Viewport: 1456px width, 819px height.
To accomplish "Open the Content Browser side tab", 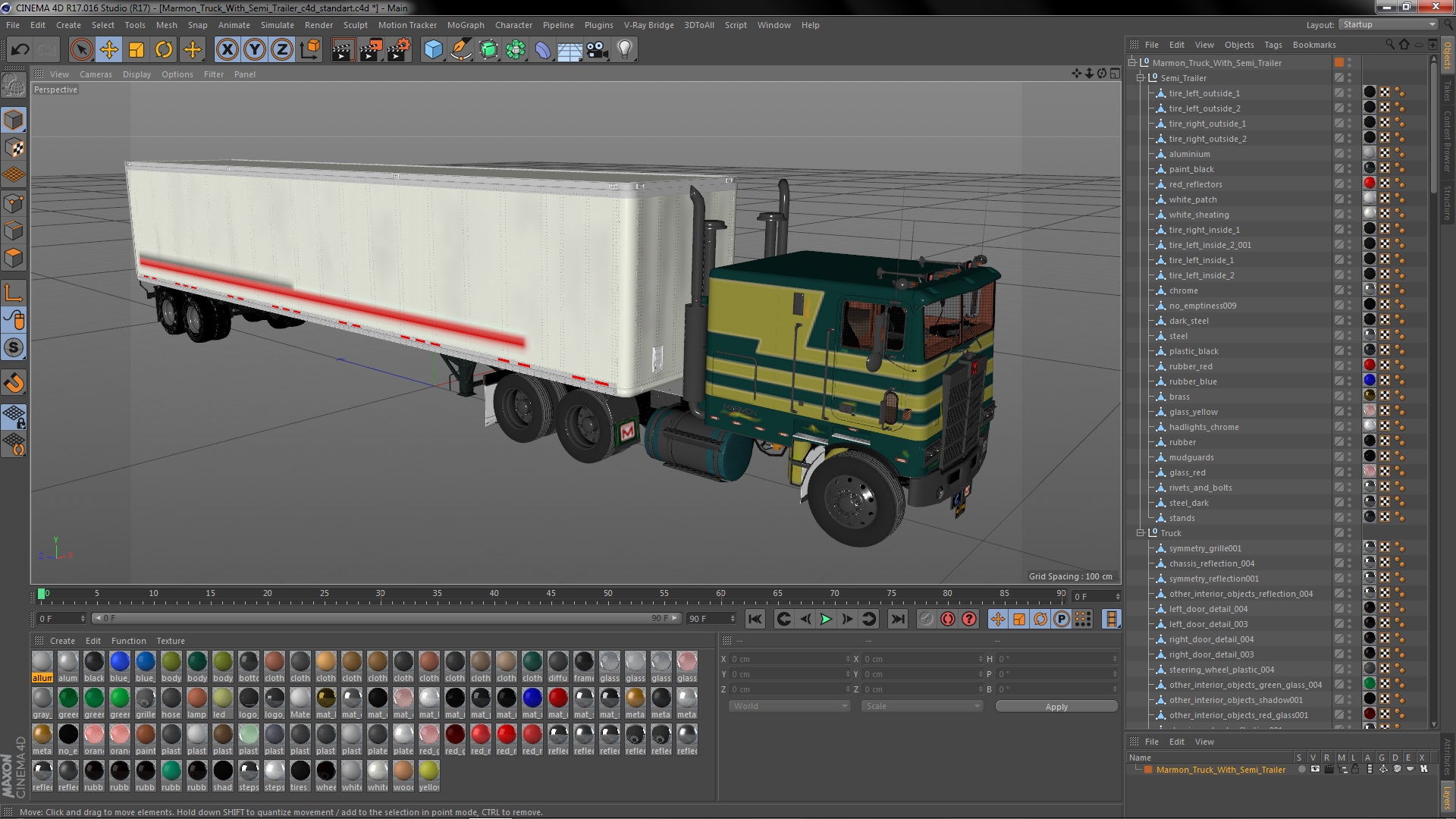I will point(1448,141).
